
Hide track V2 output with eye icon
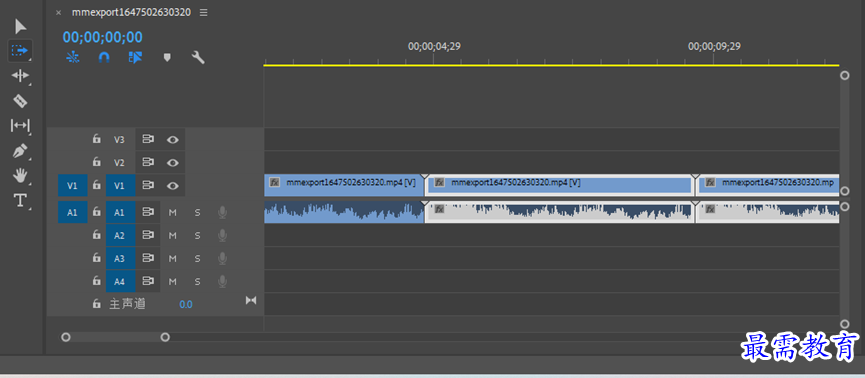[x=173, y=163]
